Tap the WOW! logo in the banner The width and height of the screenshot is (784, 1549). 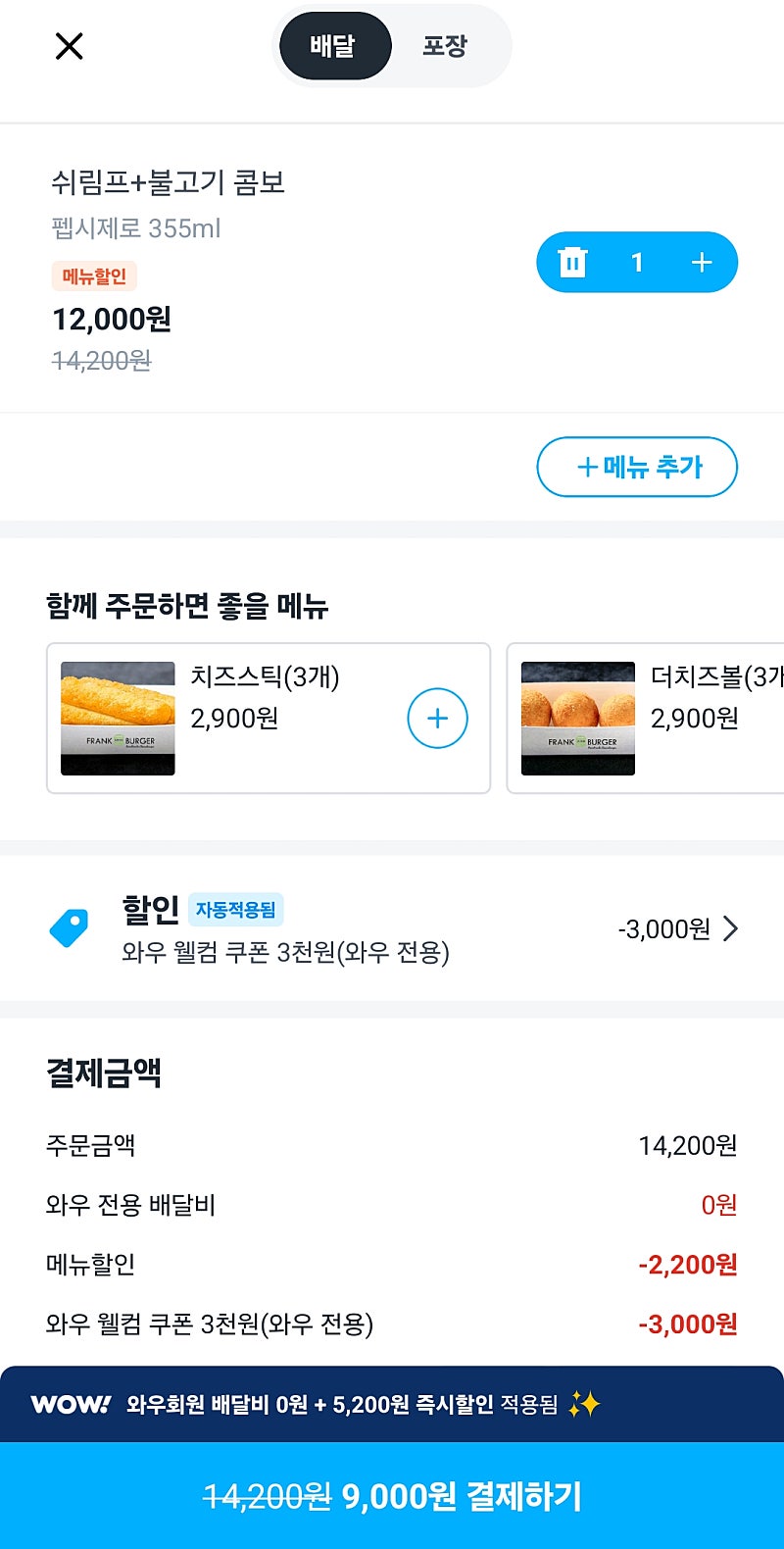[71, 1405]
